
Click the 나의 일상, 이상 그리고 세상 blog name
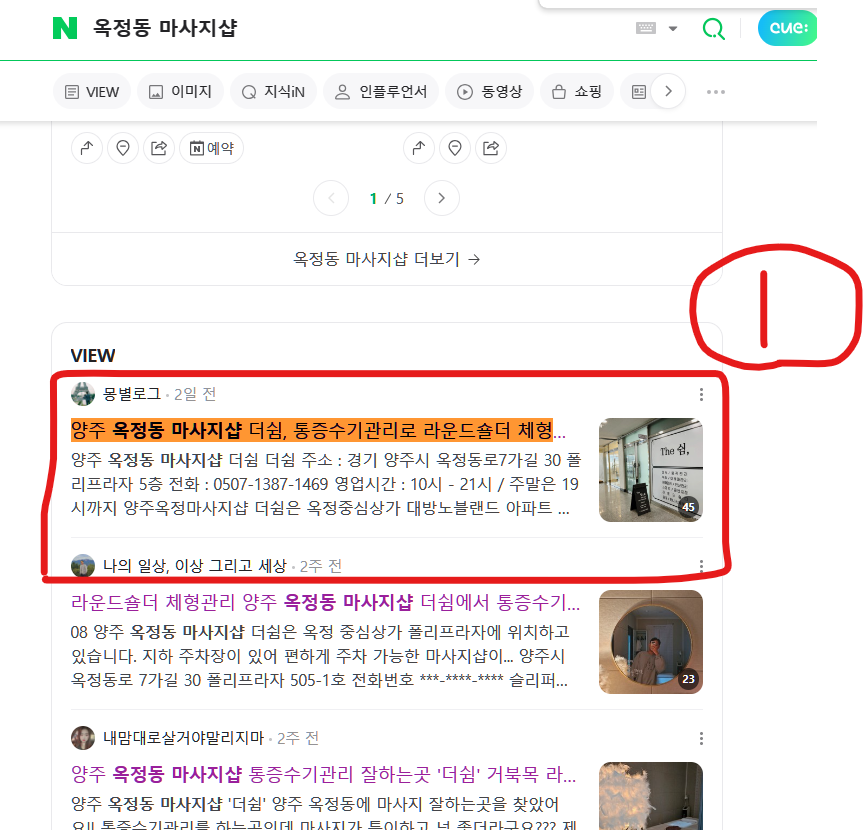pyautogui.click(x=195, y=566)
